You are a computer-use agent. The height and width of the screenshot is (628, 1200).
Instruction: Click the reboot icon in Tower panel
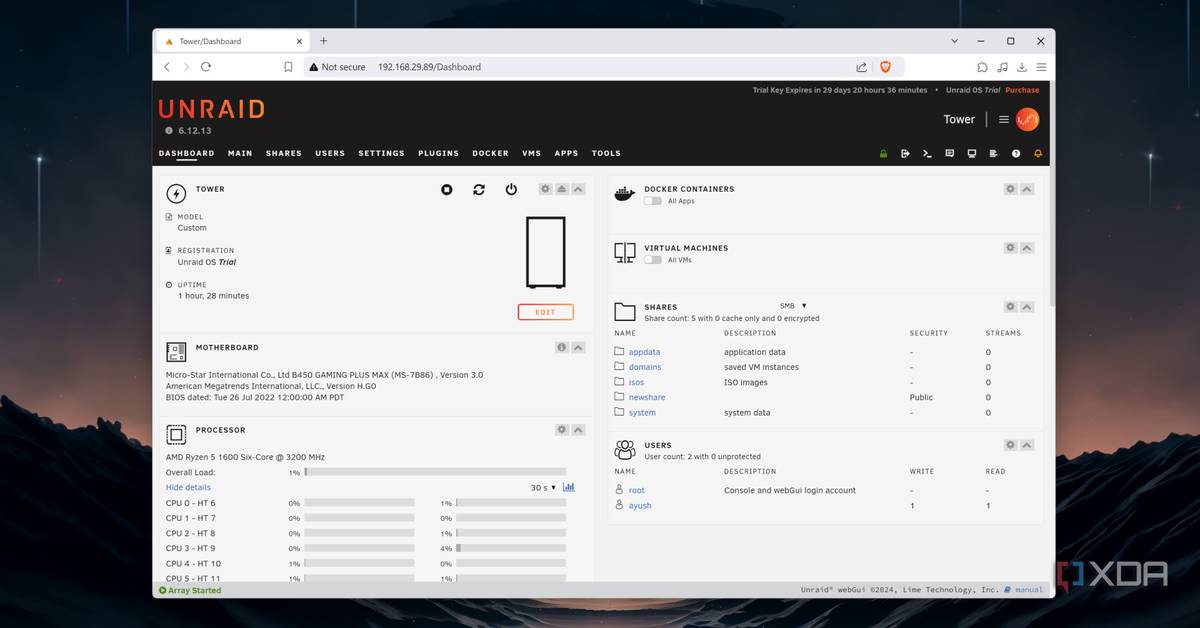click(x=479, y=189)
